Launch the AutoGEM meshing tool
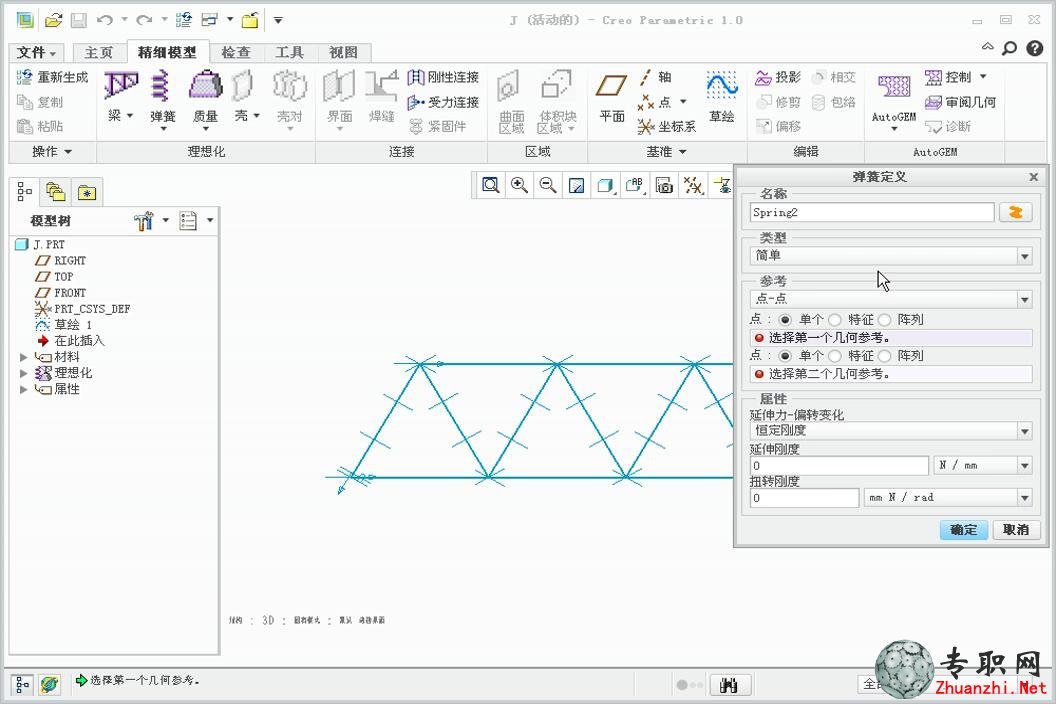Viewport: 1056px width, 704px height. pyautogui.click(x=894, y=87)
